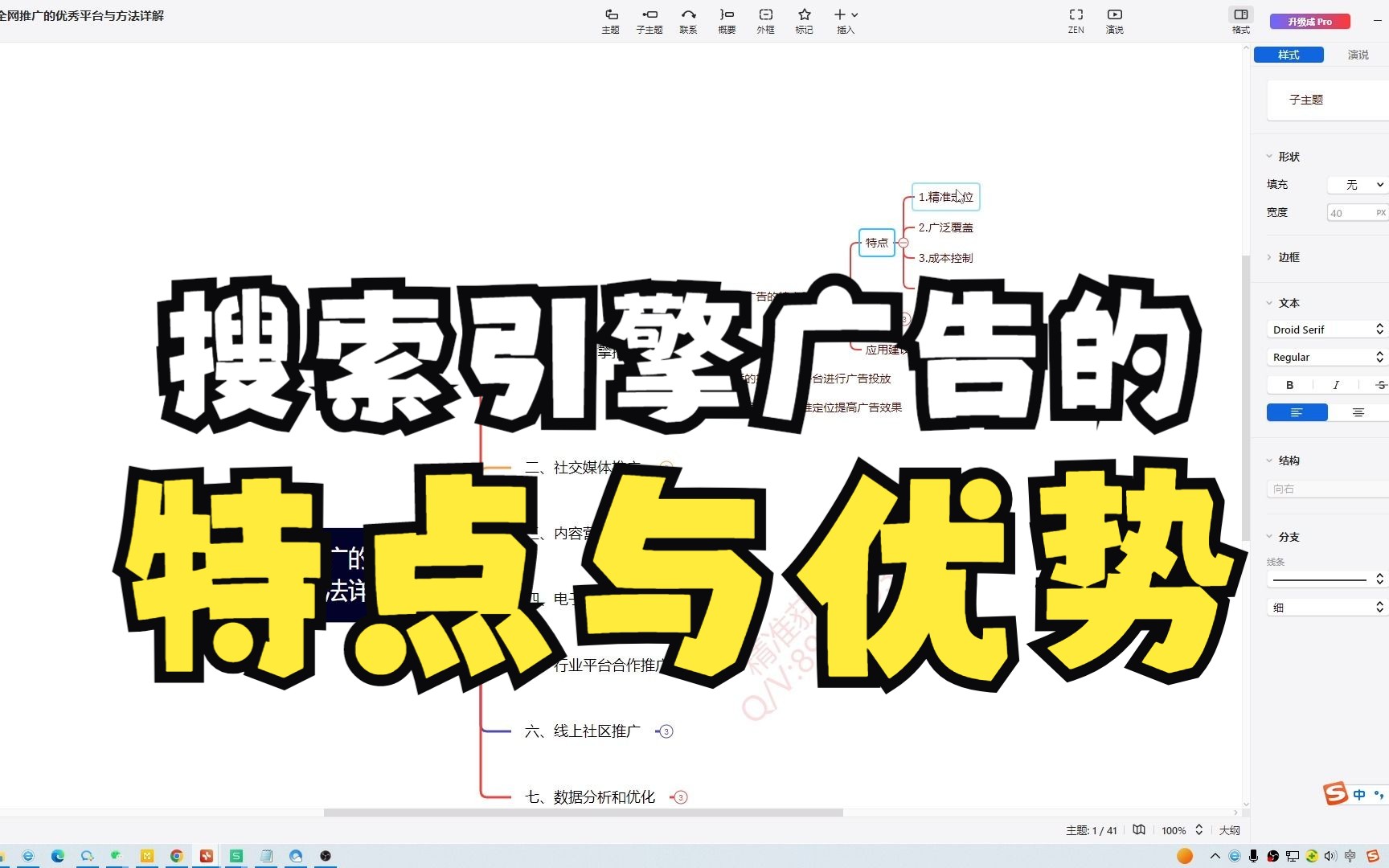Add a 外框 boundary frame
The width and height of the screenshot is (1389, 868).
point(764,20)
